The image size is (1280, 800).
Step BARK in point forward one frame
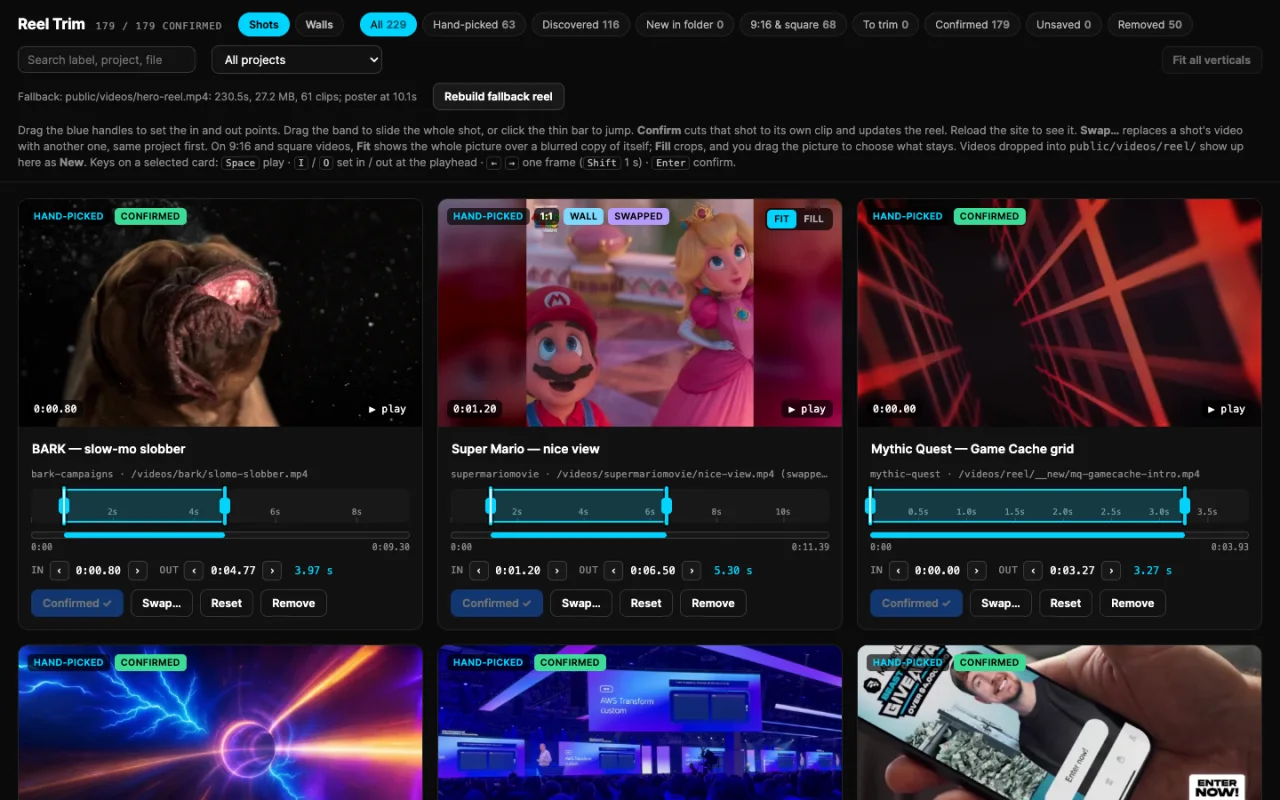tap(138, 571)
